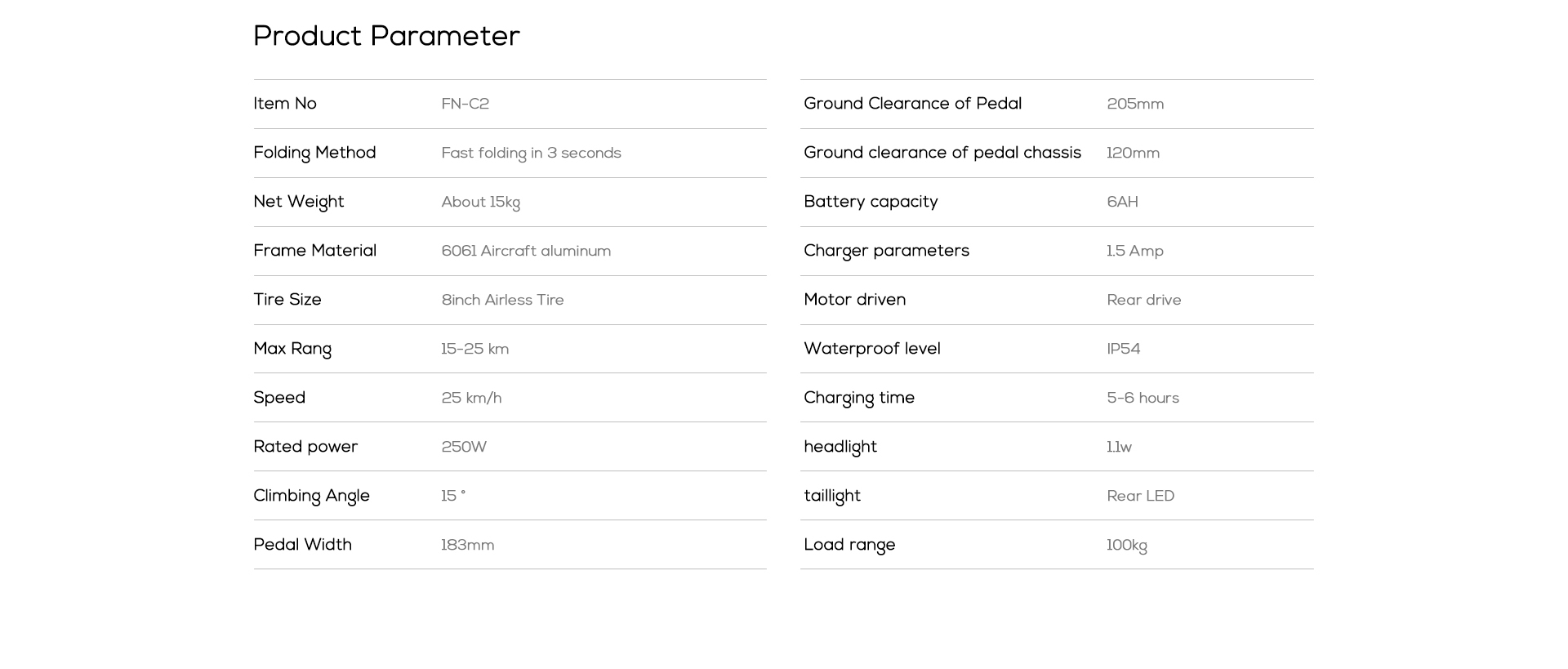Select the 183mm pedal width value
This screenshot has width=1568, height=669.
click(467, 545)
